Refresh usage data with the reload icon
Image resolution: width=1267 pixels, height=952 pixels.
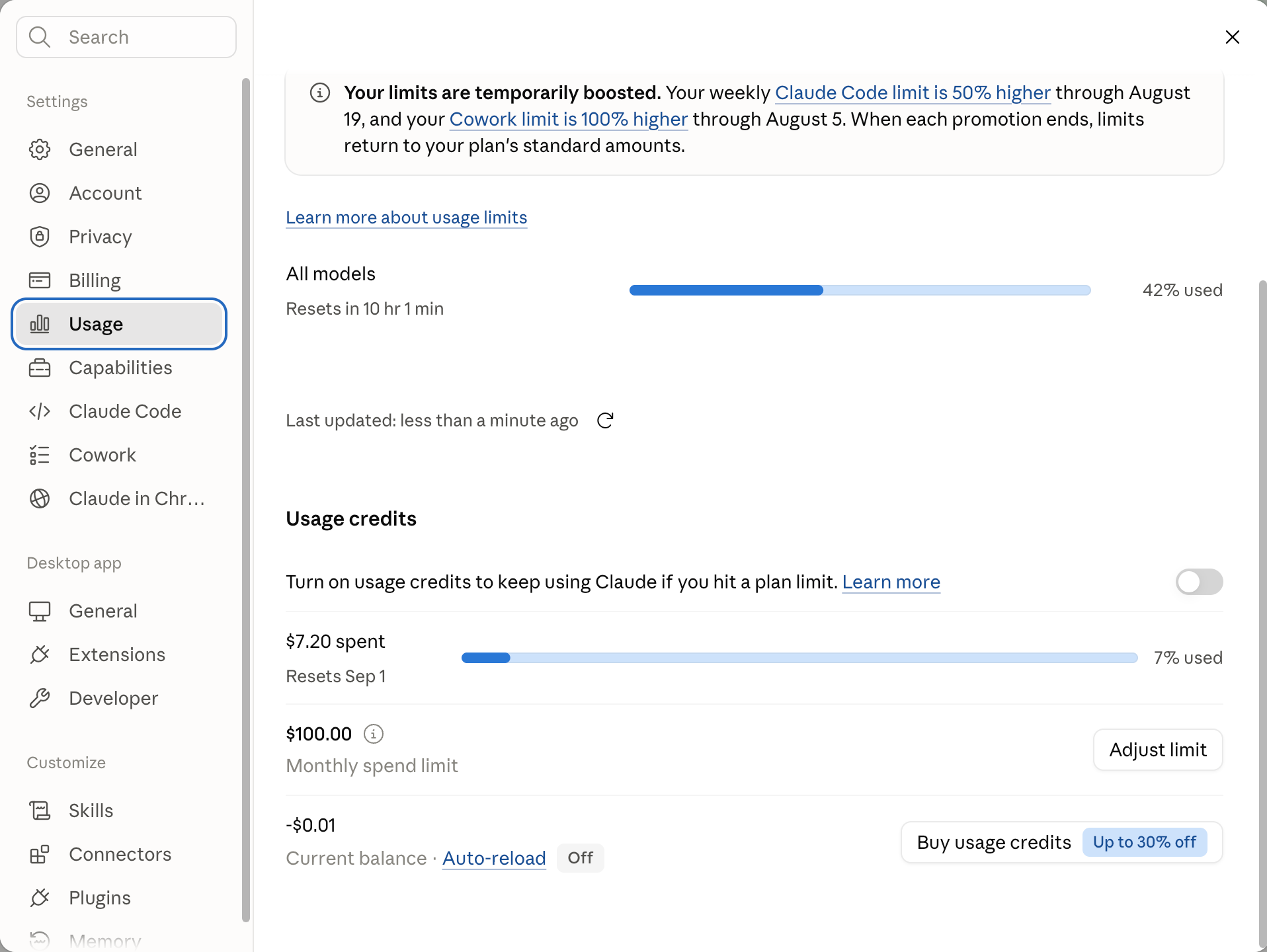(605, 420)
